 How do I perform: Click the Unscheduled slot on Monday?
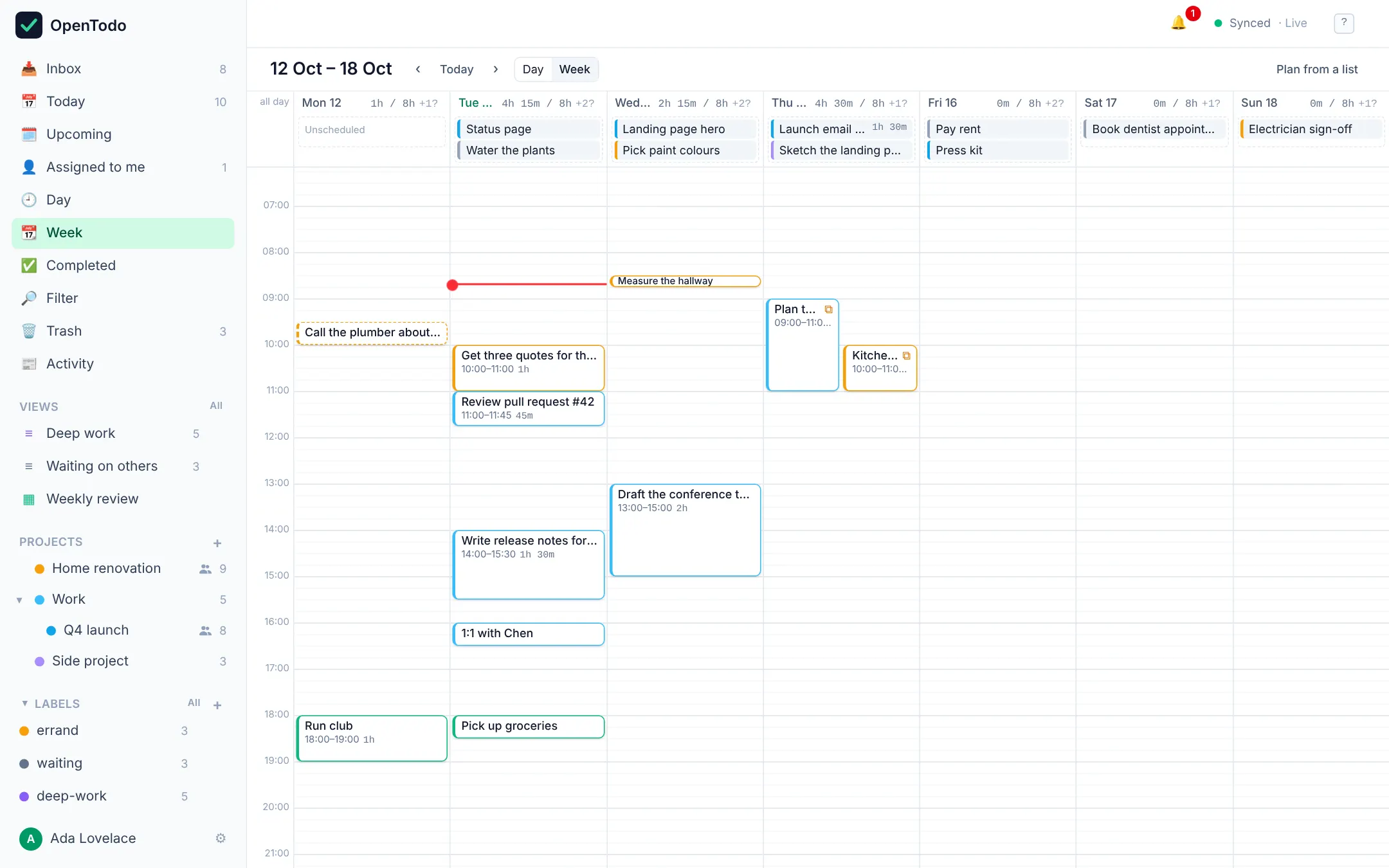tap(372, 132)
